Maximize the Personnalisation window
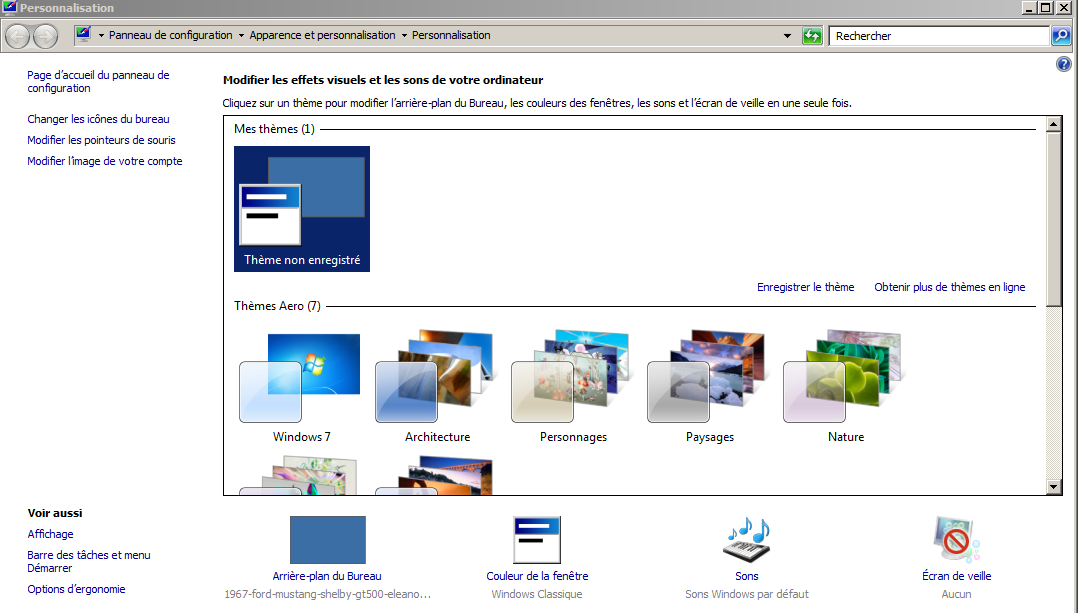Image resolution: width=1078 pixels, height=613 pixels. click(x=1046, y=8)
